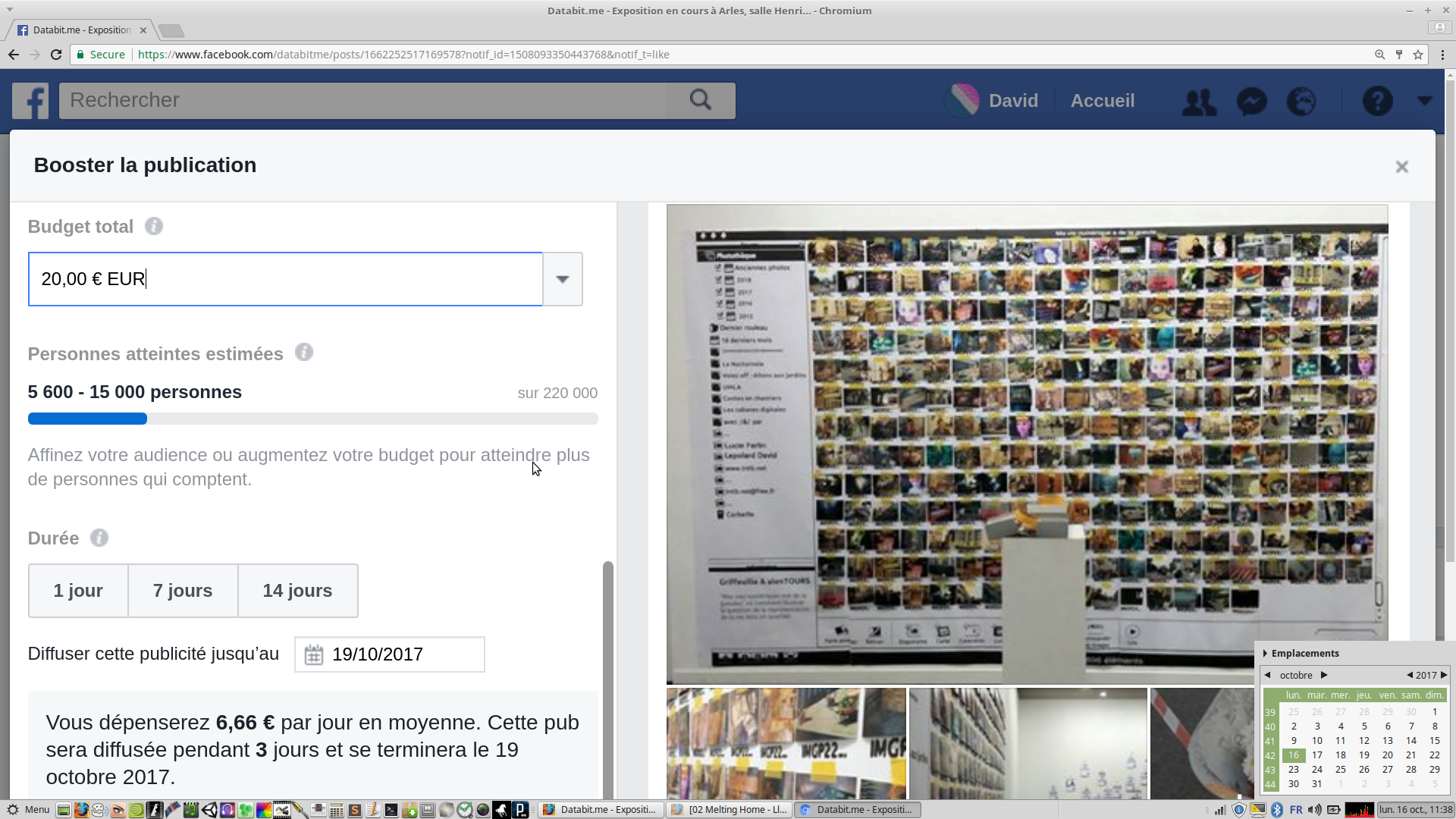This screenshot has width=1456, height=819.
Task: Select the 1 jour duration
Action: [78, 591]
